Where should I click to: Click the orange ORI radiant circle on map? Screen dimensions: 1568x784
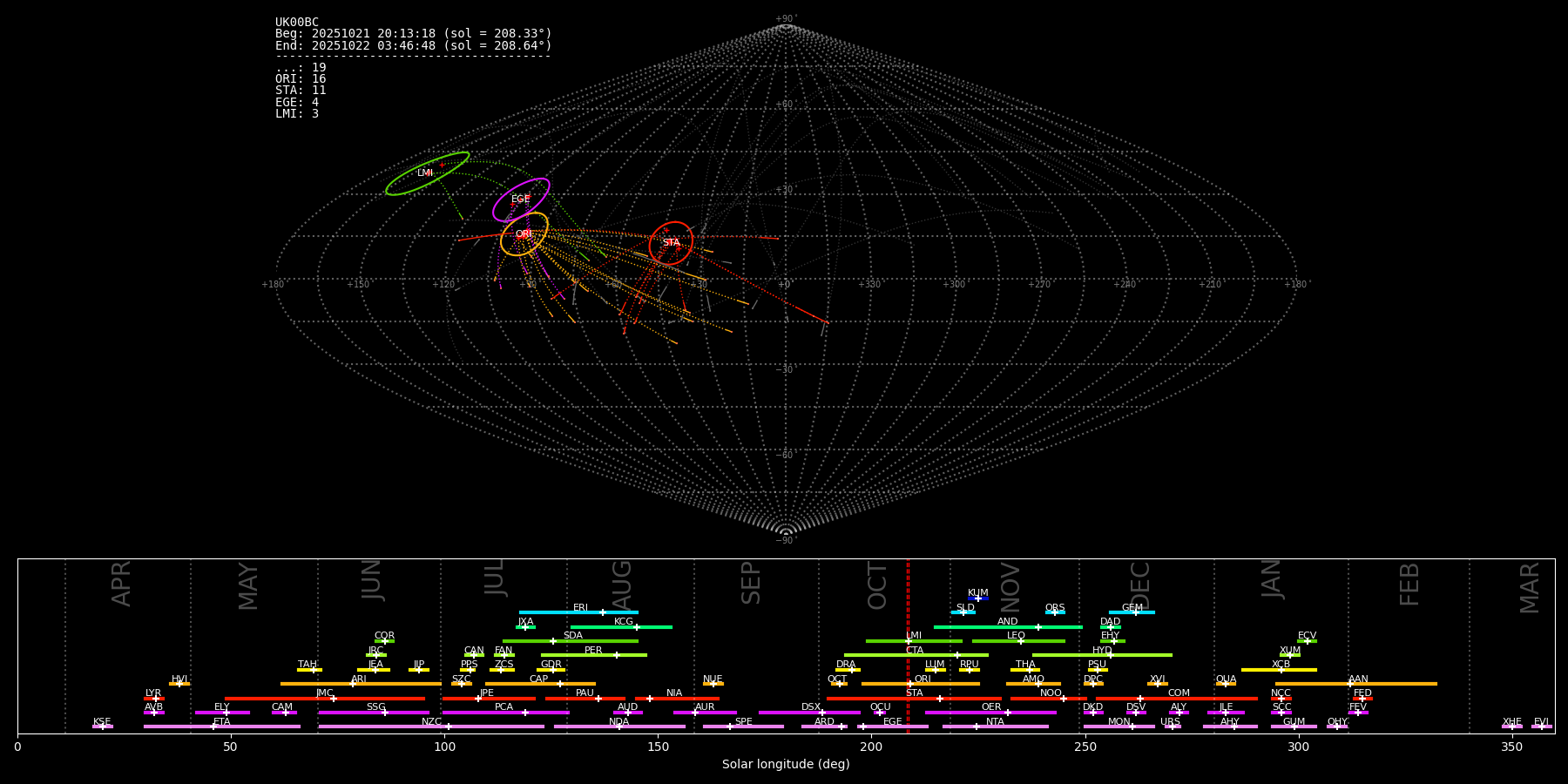coord(524,233)
